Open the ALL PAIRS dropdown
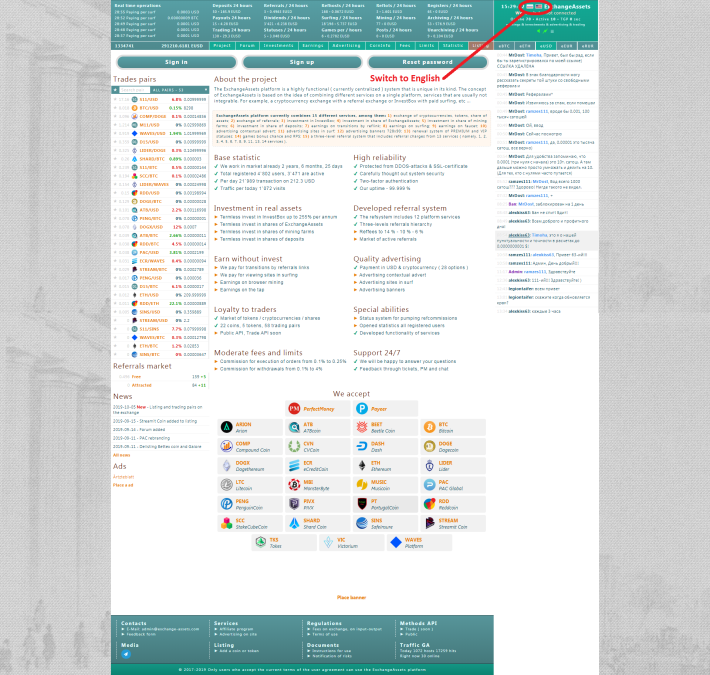 (x=180, y=90)
